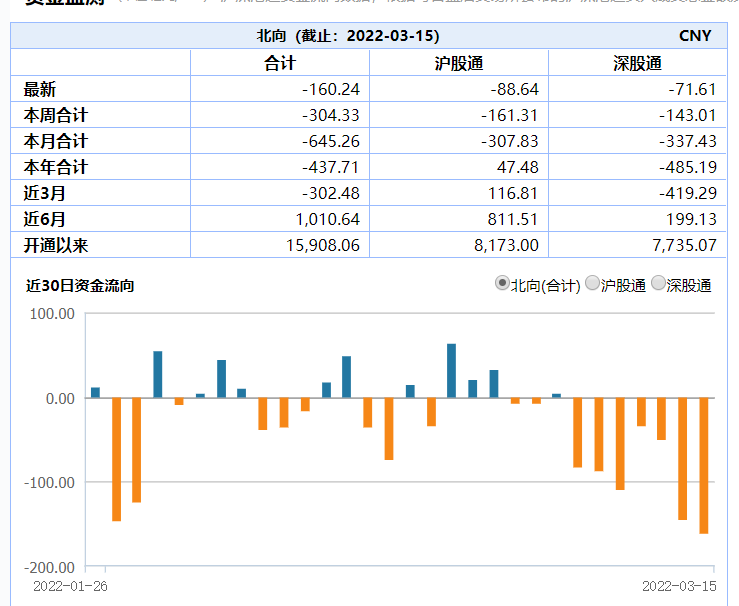Select the 沪股通 radio button above chart
Image resolution: width=739 pixels, height=606 pixels.
[592, 284]
